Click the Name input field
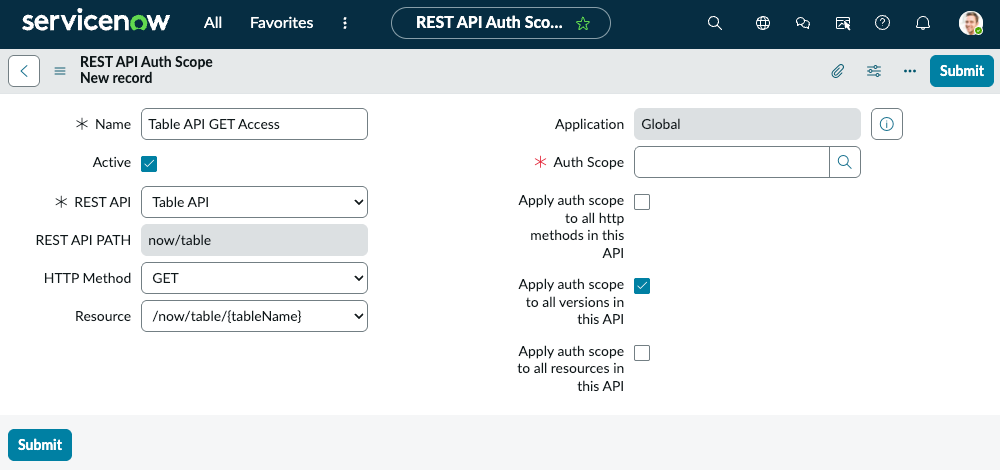The image size is (1000, 470). tap(254, 124)
